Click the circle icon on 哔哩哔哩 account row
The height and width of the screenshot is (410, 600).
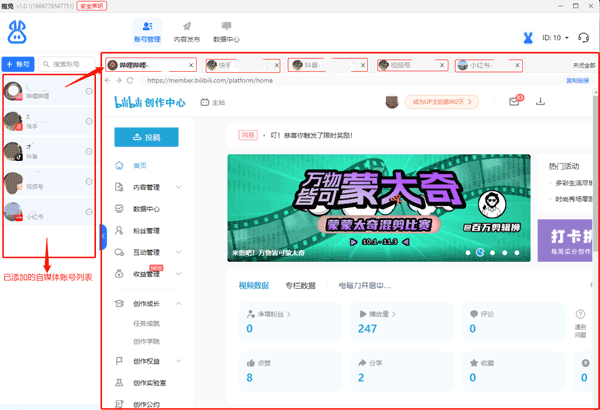pyautogui.click(x=89, y=91)
